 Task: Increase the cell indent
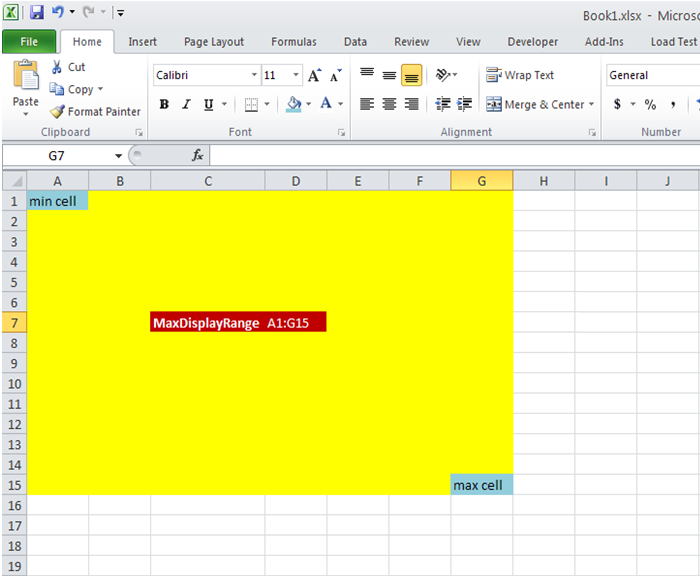tap(464, 104)
